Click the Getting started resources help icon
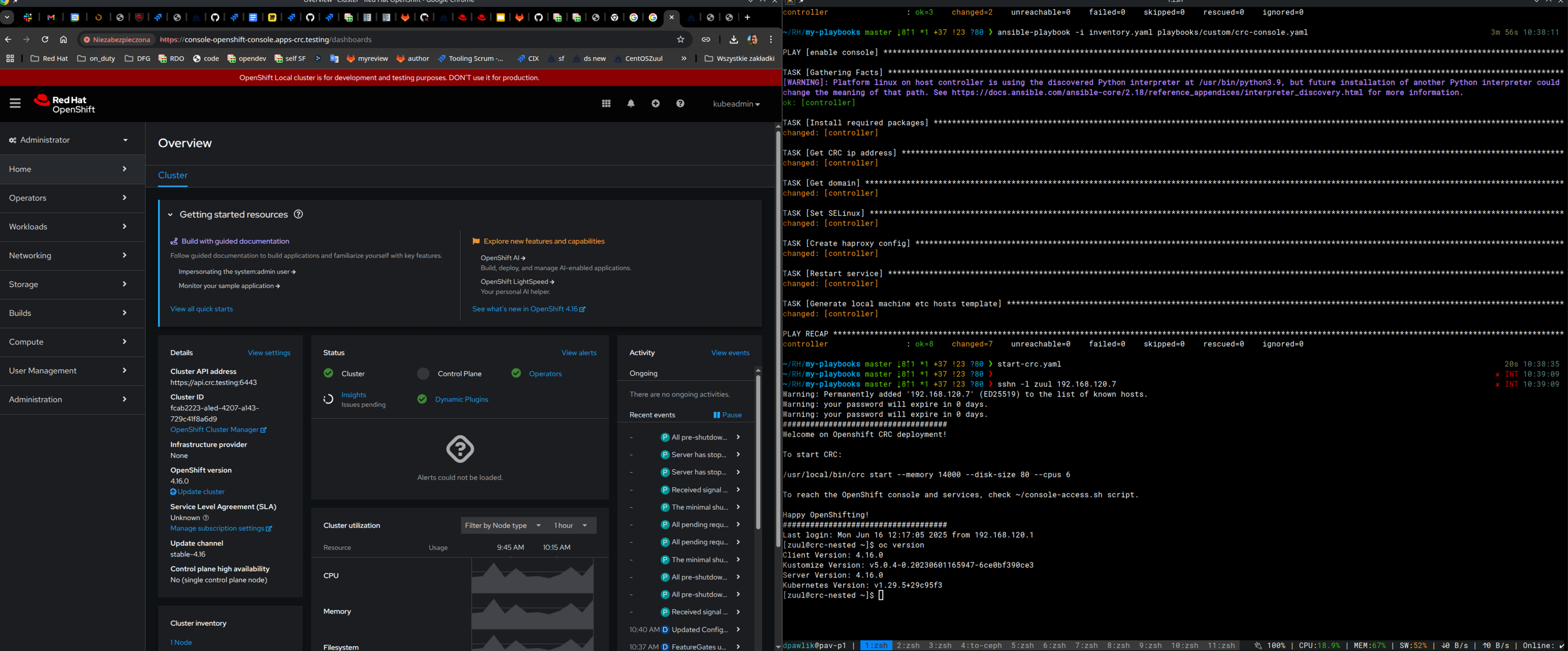The width and height of the screenshot is (1568, 651). point(298,214)
